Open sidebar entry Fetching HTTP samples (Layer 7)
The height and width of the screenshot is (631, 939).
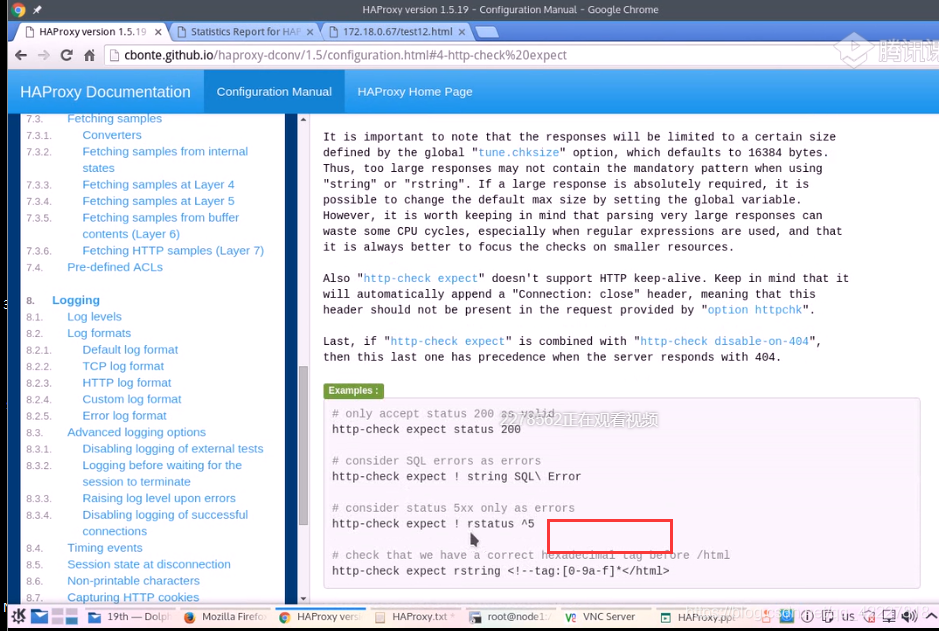tap(173, 251)
